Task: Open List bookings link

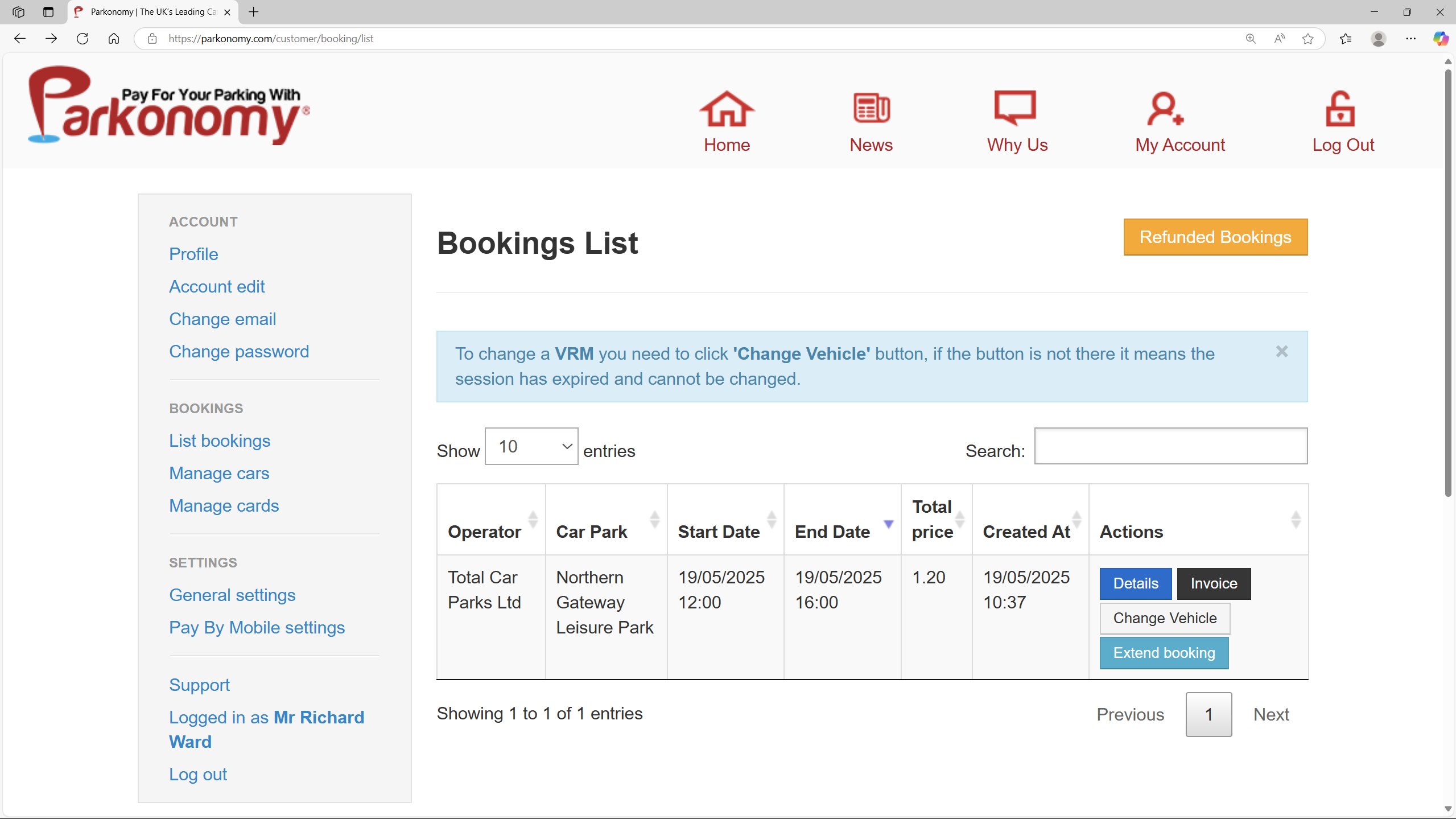Action: [x=220, y=441]
